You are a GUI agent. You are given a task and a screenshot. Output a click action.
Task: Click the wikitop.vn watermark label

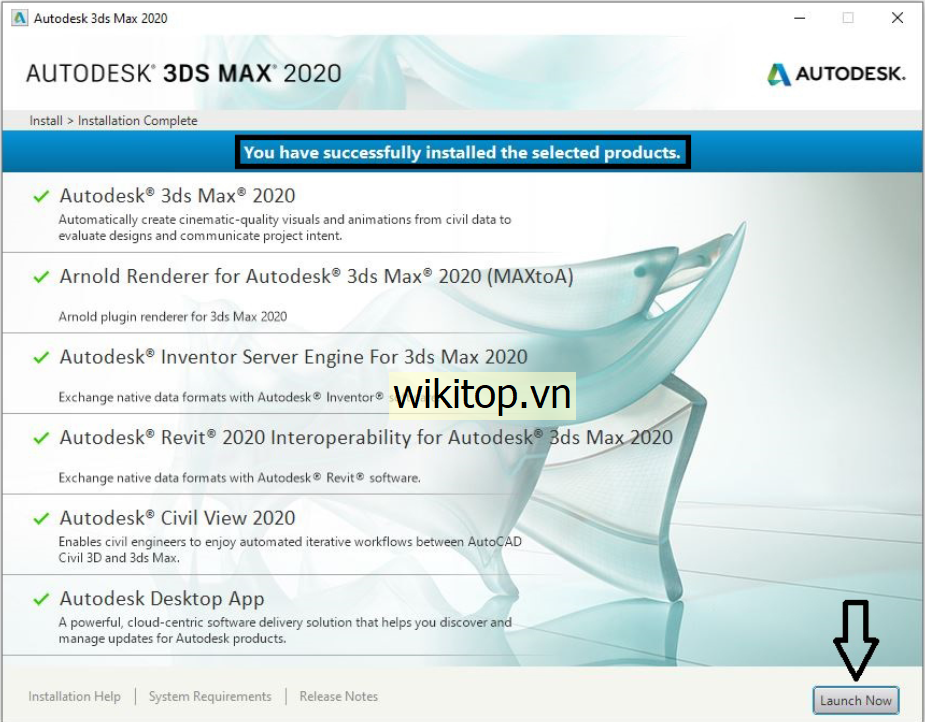click(x=482, y=395)
